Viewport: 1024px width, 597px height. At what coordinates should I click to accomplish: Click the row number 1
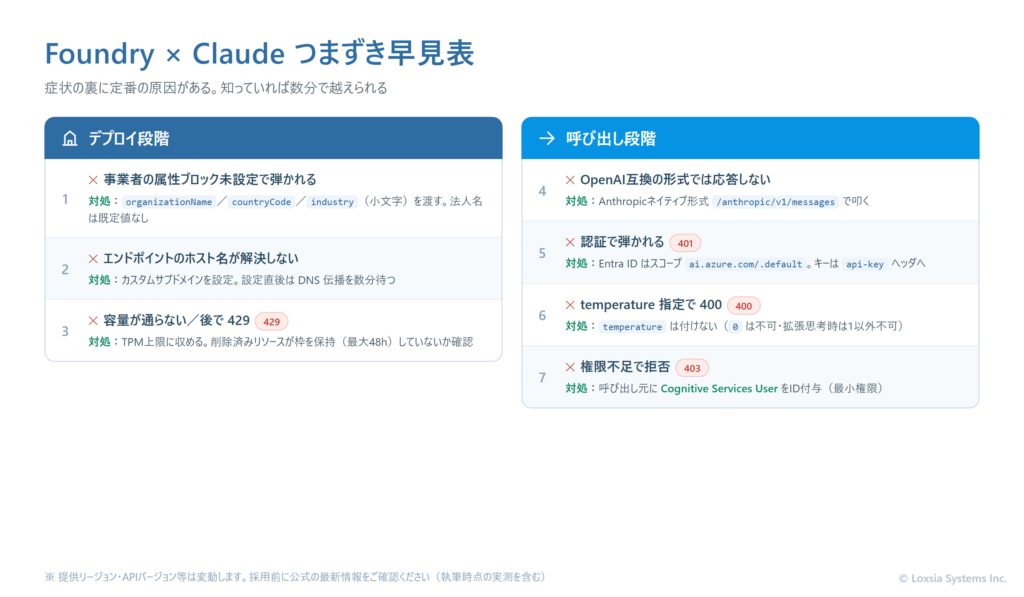tap(65, 199)
